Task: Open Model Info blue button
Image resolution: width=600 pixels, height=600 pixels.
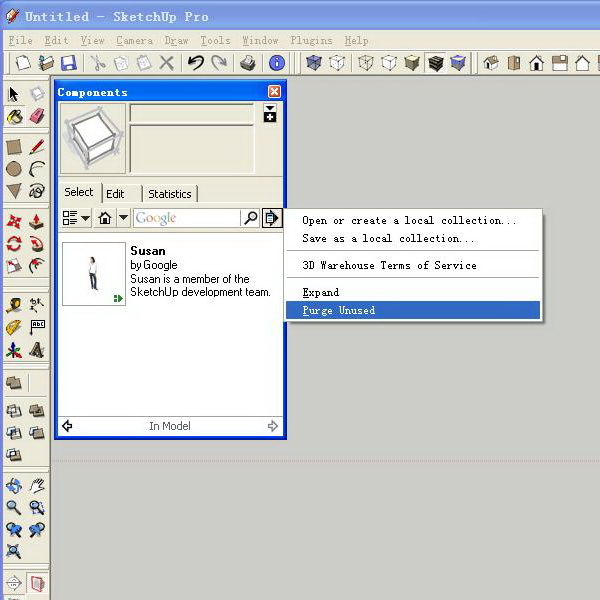Action: click(x=277, y=63)
